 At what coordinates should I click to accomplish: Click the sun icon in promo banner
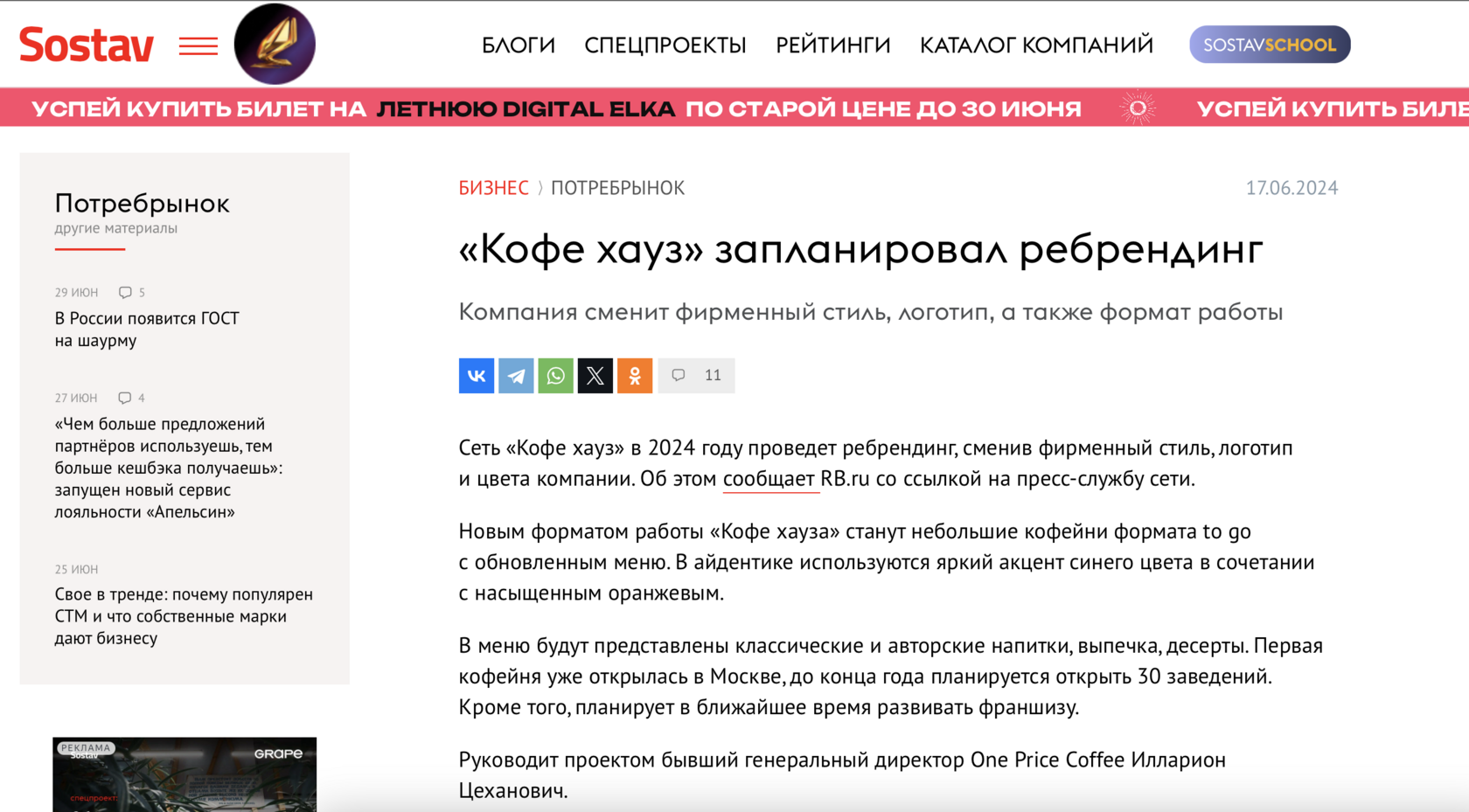click(x=1138, y=108)
